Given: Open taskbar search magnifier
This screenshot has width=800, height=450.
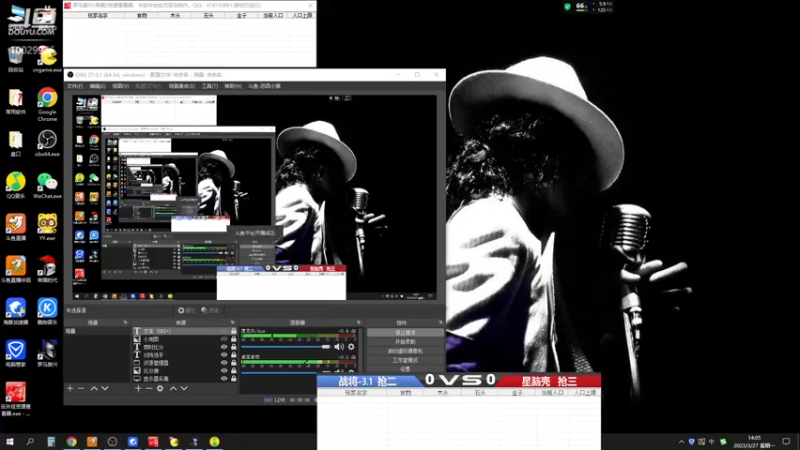Looking at the screenshot, I should 30,441.
